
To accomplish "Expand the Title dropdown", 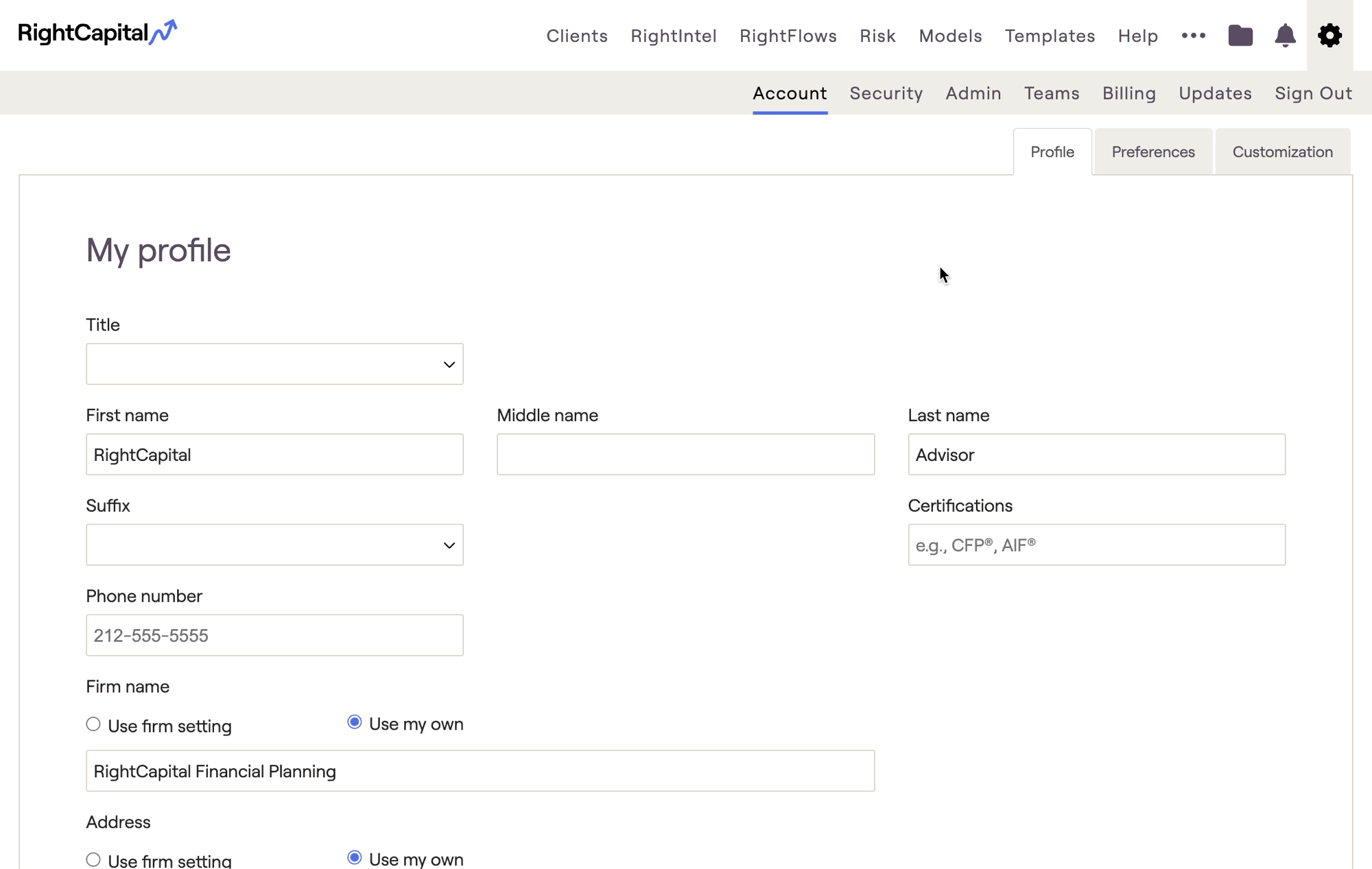I will click(274, 364).
